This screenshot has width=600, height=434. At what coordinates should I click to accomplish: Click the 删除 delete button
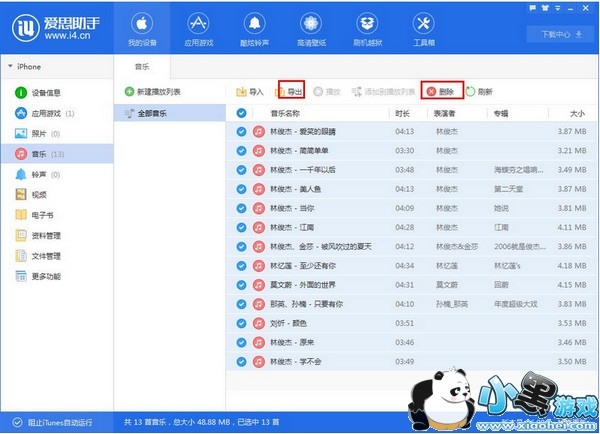pos(442,92)
